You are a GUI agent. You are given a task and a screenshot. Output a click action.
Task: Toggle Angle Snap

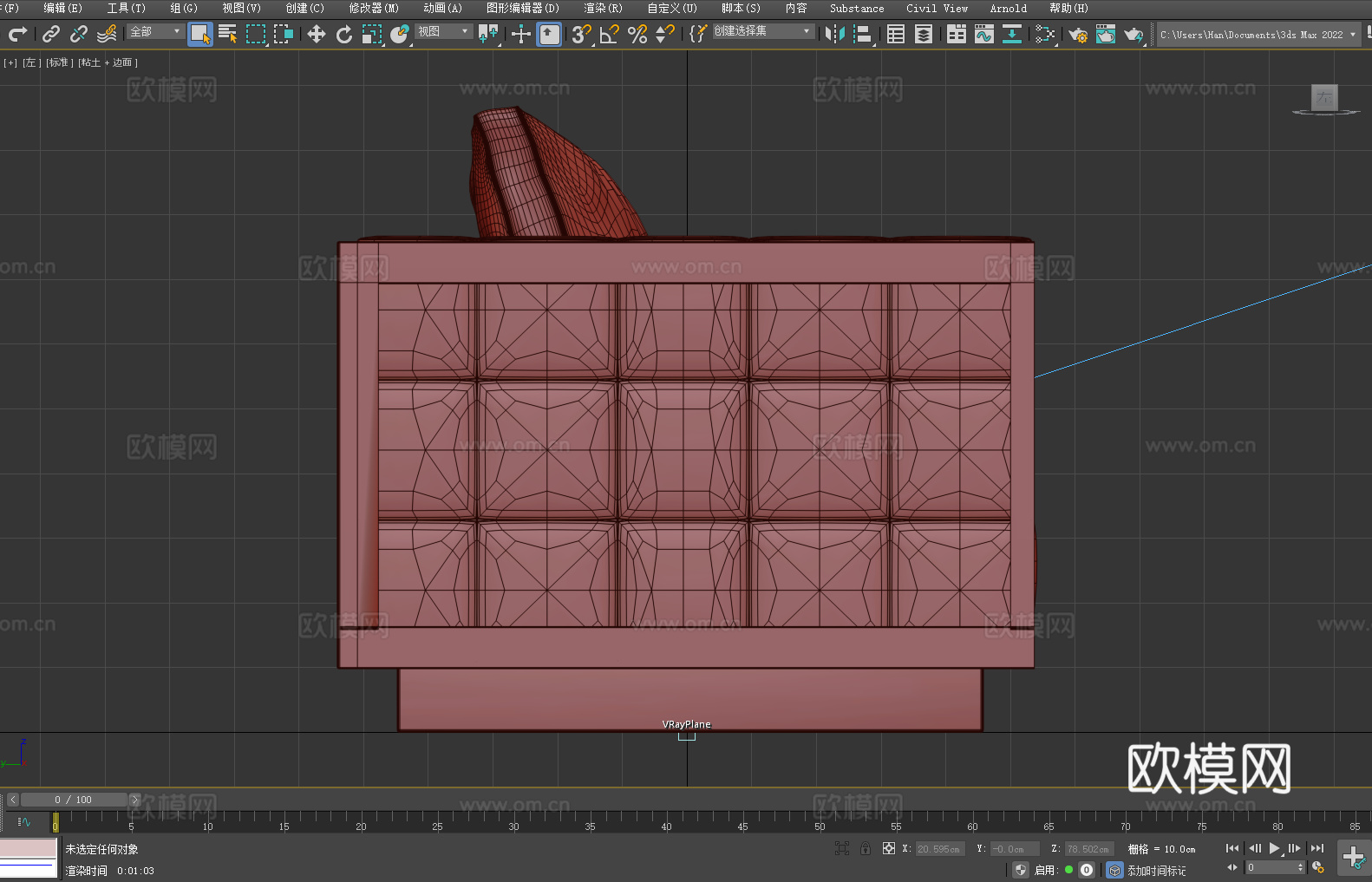click(610, 34)
